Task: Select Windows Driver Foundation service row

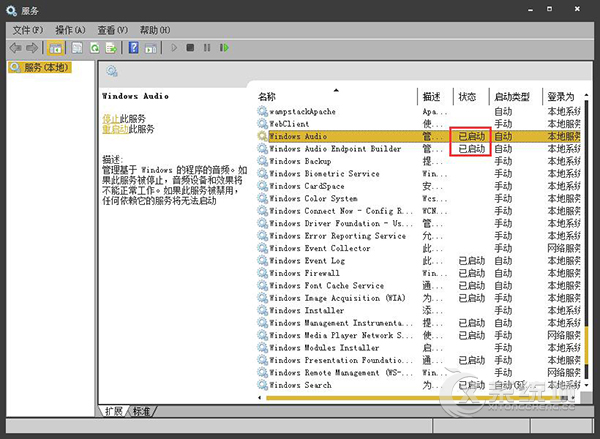Action: (x=419, y=223)
